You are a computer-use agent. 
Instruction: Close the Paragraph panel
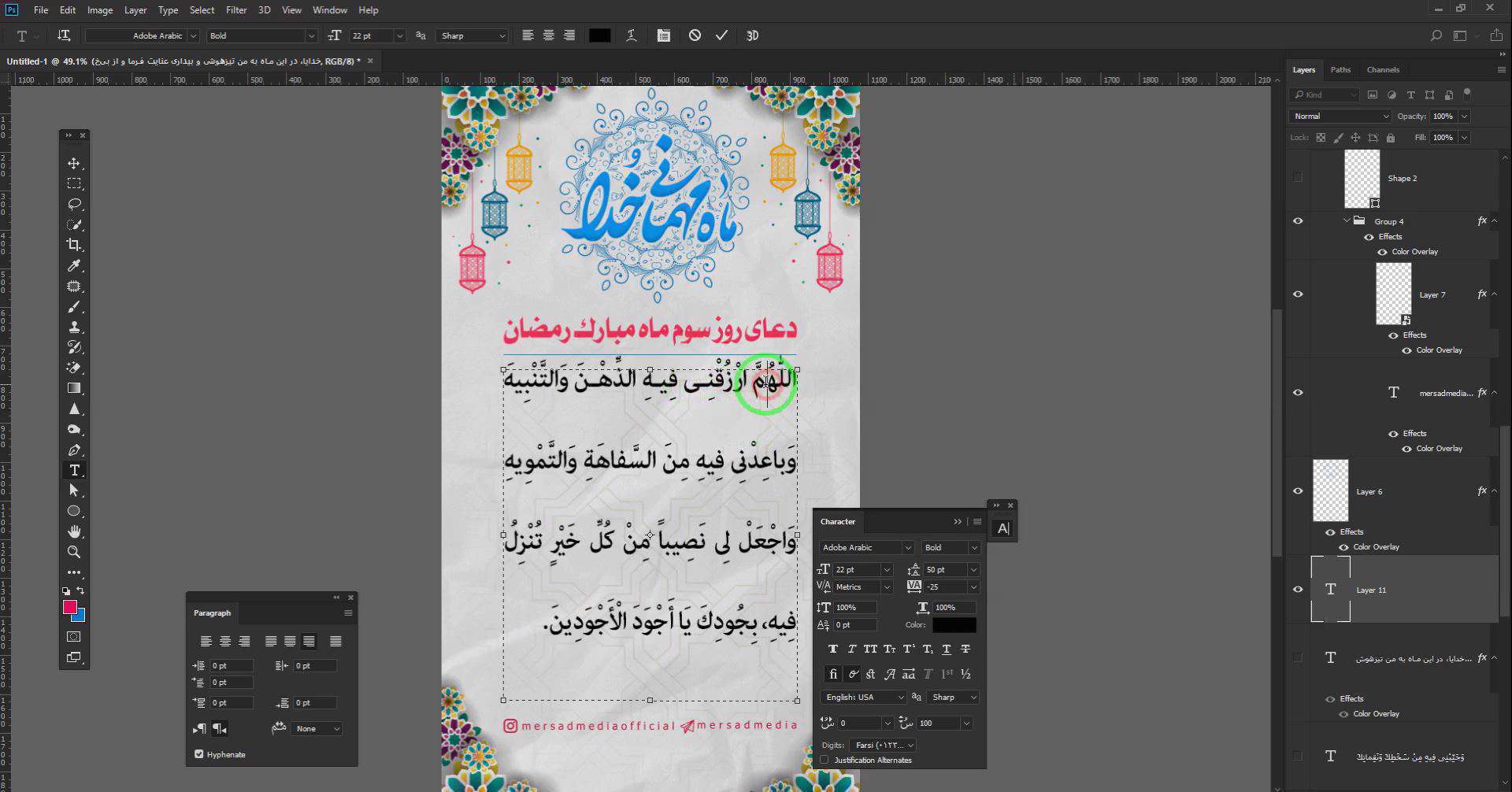point(351,598)
